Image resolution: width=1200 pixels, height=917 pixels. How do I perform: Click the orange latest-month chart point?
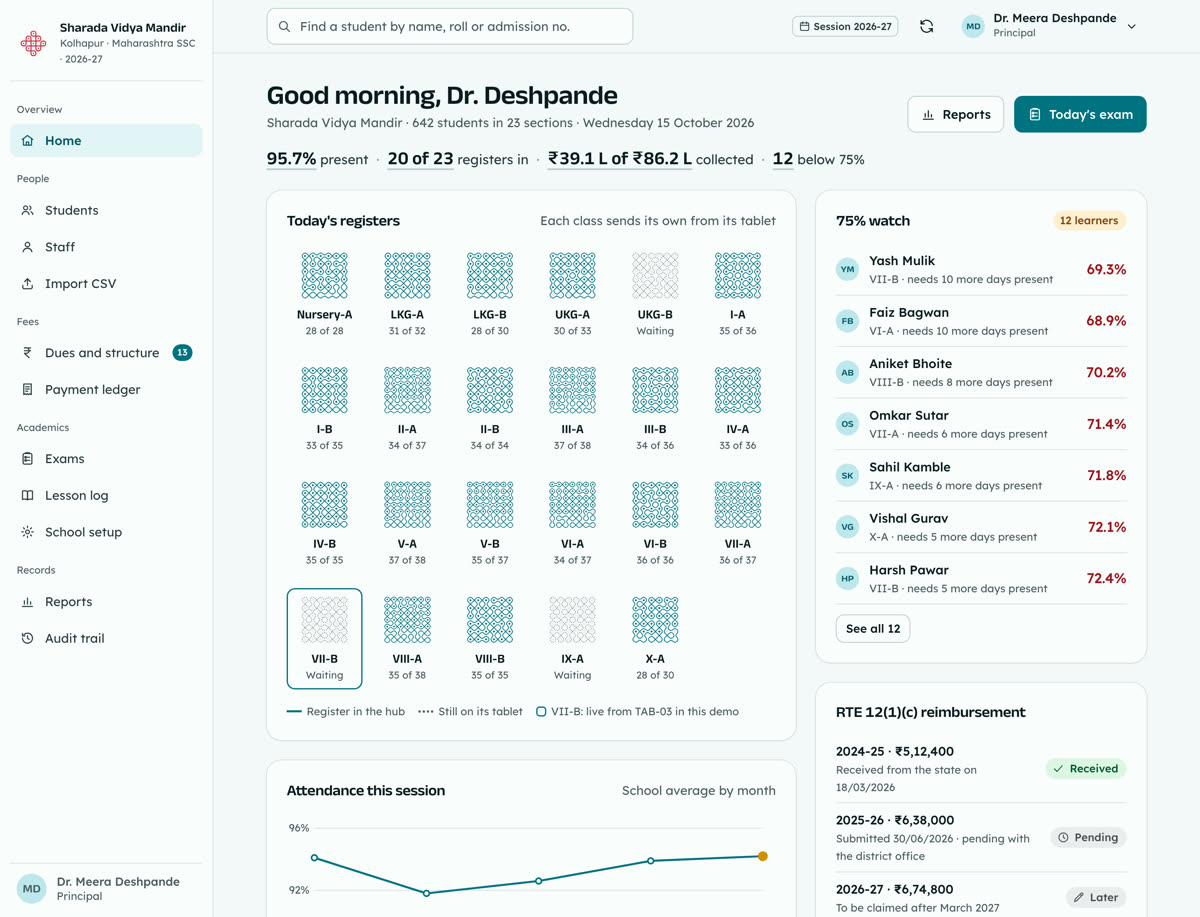[763, 856]
